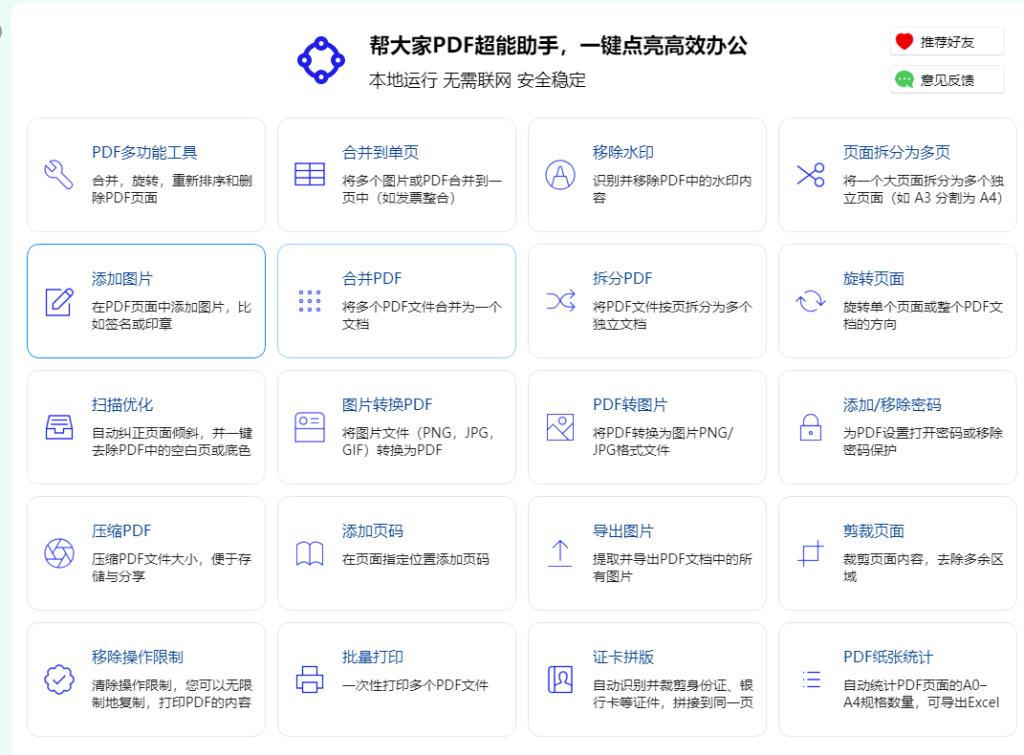Click the grid icon for 合并到单页
The image size is (1024, 755).
coord(309,174)
